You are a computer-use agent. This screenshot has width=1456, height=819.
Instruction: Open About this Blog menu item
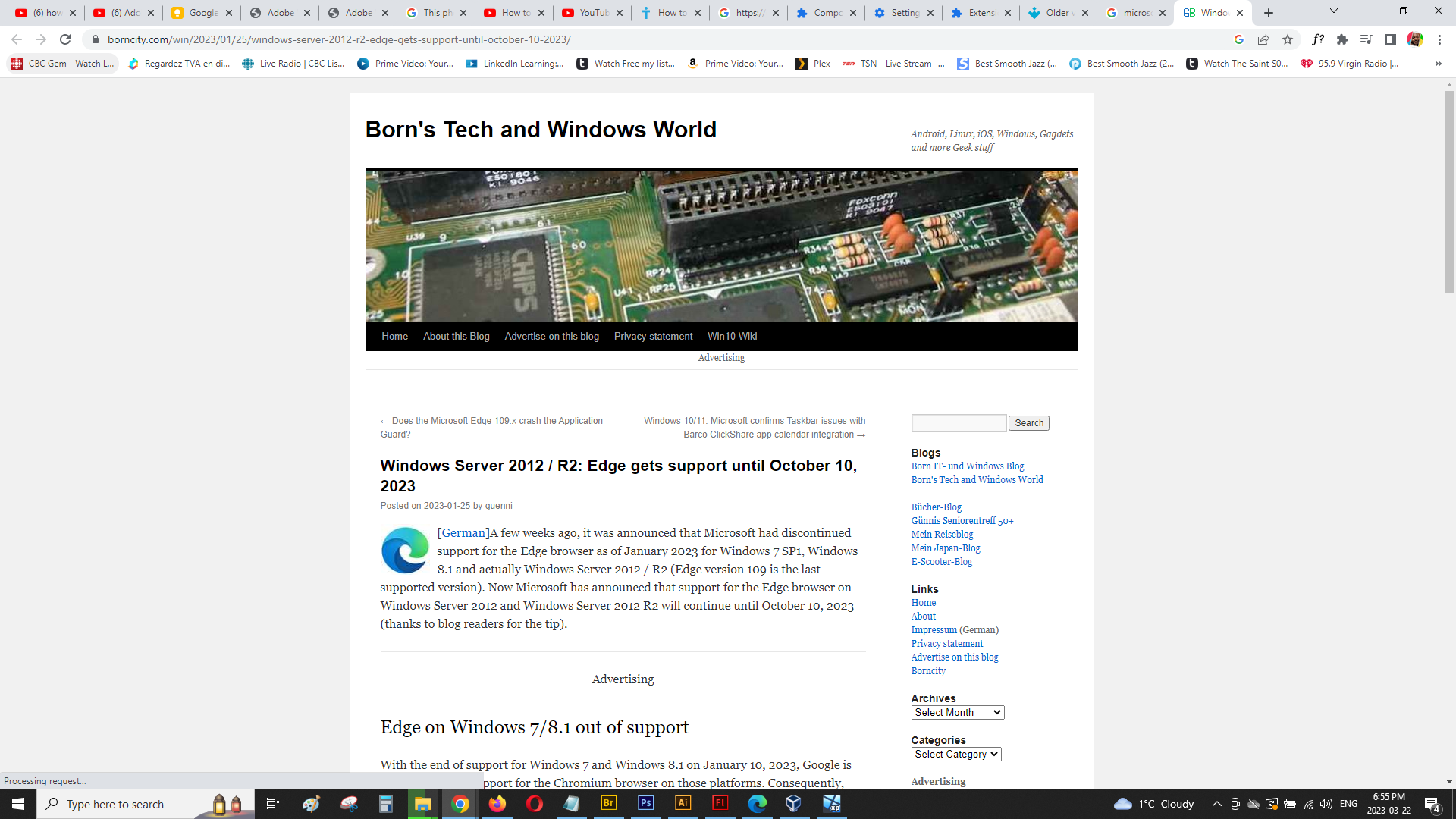456,336
